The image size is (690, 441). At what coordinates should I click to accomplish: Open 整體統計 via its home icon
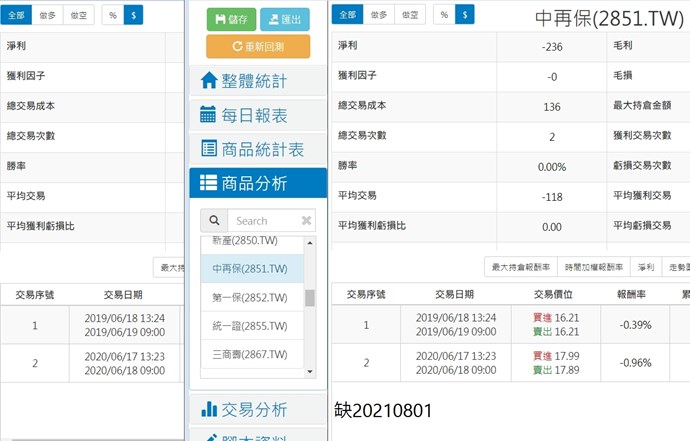coord(209,81)
